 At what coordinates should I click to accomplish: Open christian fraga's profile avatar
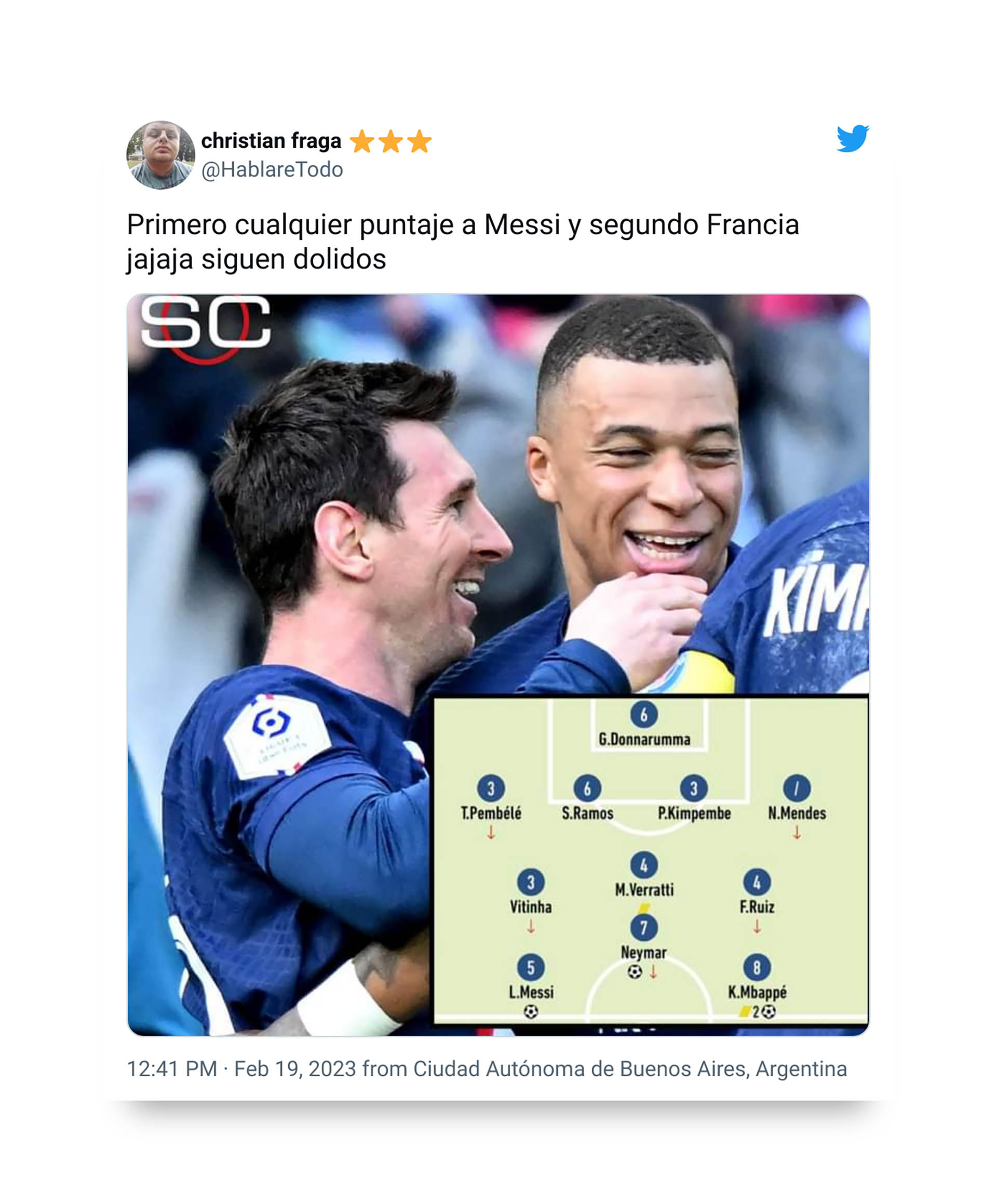pos(160,155)
